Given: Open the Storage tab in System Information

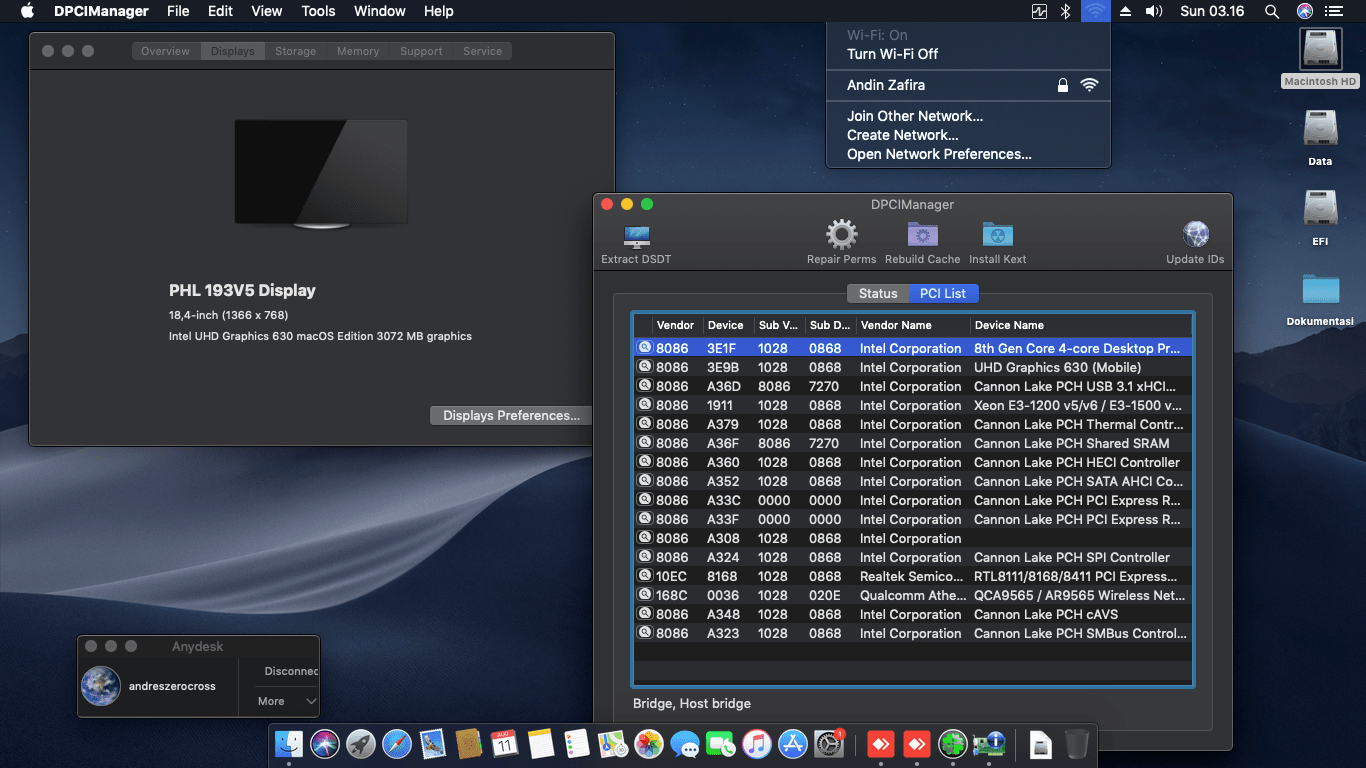Looking at the screenshot, I should point(295,51).
